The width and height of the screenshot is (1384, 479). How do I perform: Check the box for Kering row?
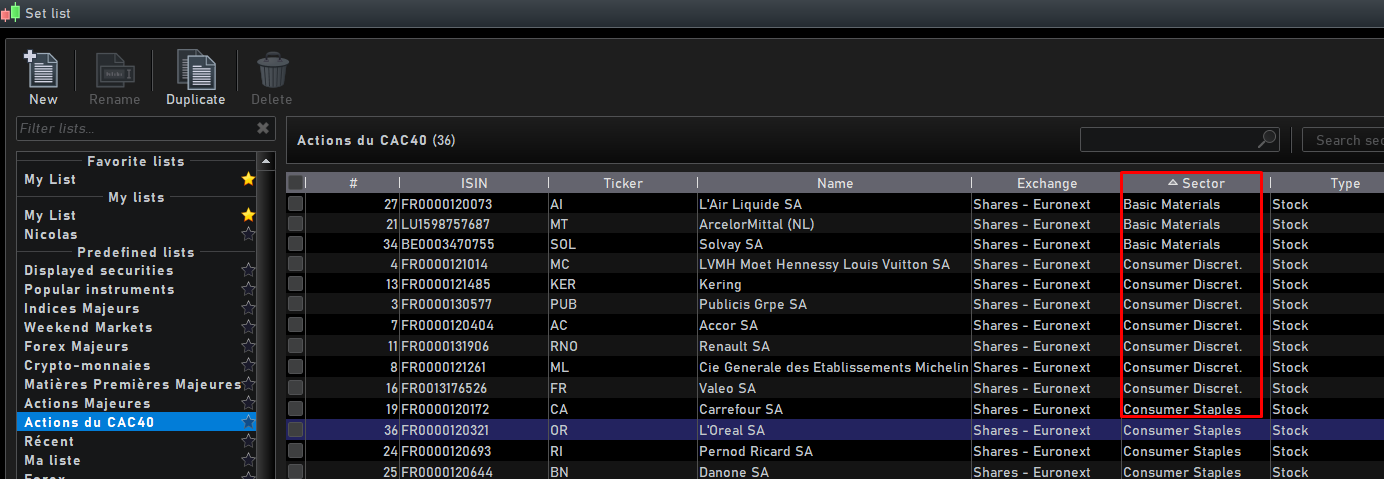point(295,285)
